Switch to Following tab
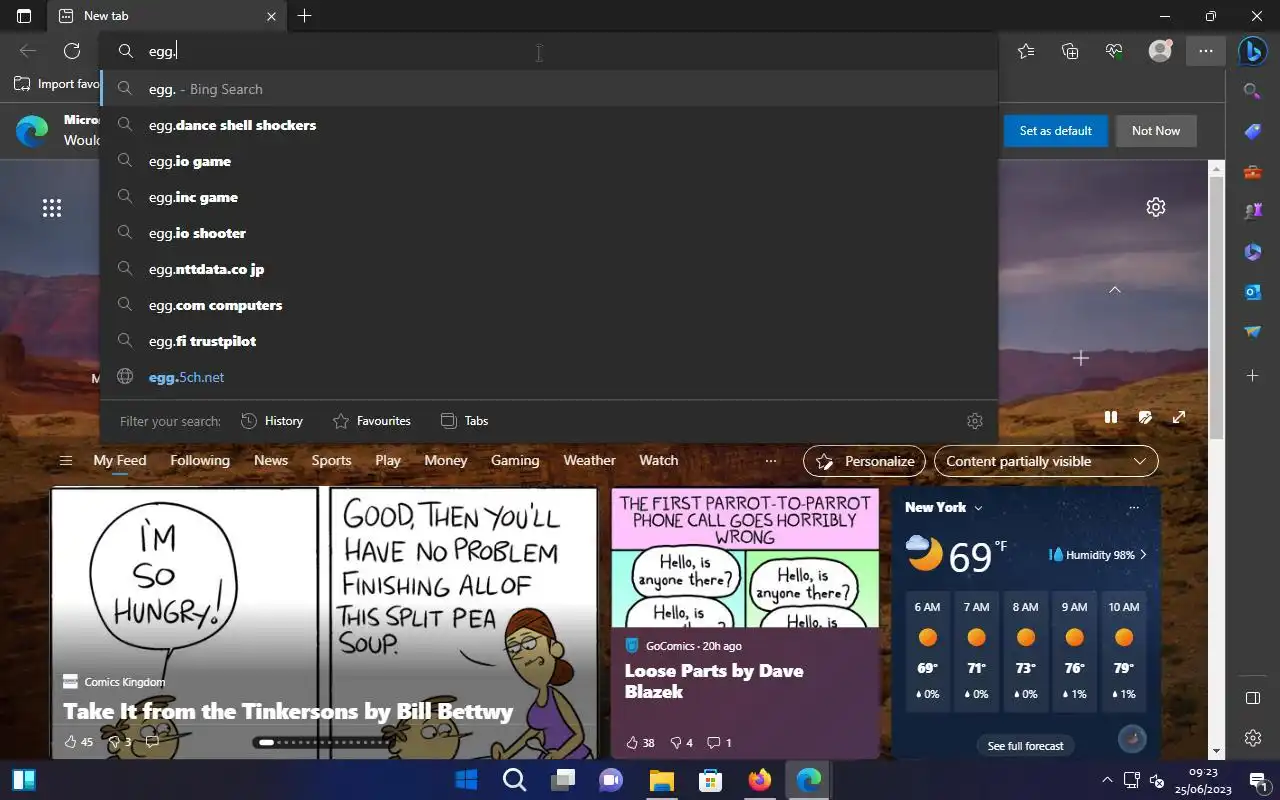The height and width of the screenshot is (800, 1280). (200, 460)
